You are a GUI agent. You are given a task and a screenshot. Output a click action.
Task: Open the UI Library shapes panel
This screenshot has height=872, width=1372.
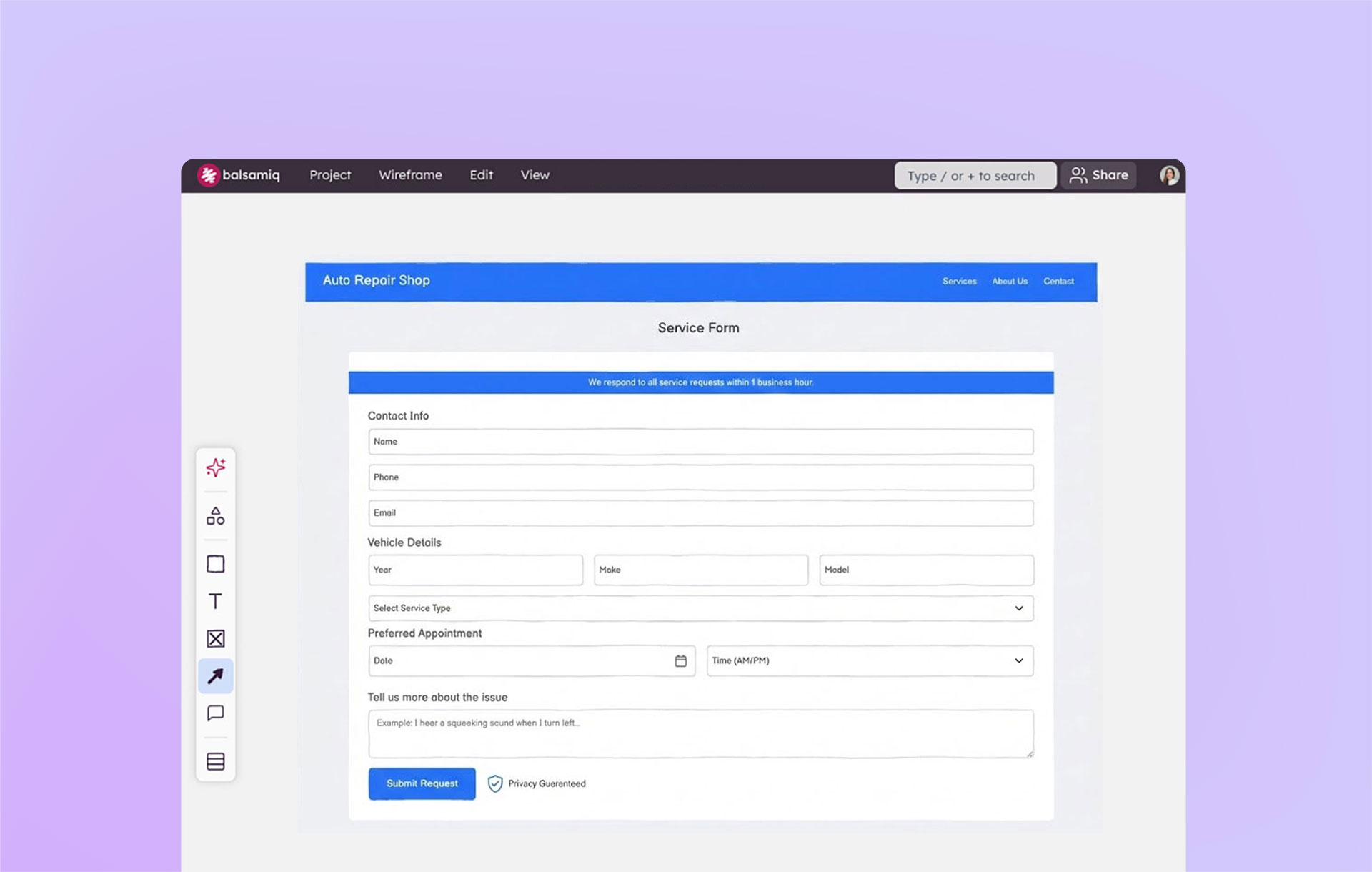pos(215,516)
